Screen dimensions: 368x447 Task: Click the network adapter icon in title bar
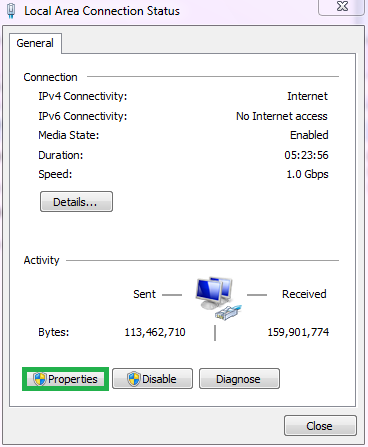coord(11,10)
